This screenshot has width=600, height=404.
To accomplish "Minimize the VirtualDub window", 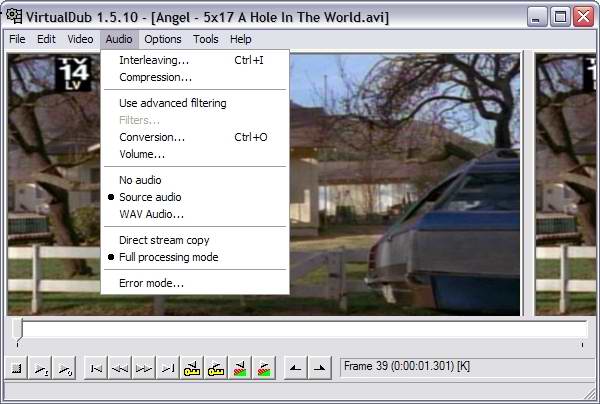I will (x=536, y=17).
